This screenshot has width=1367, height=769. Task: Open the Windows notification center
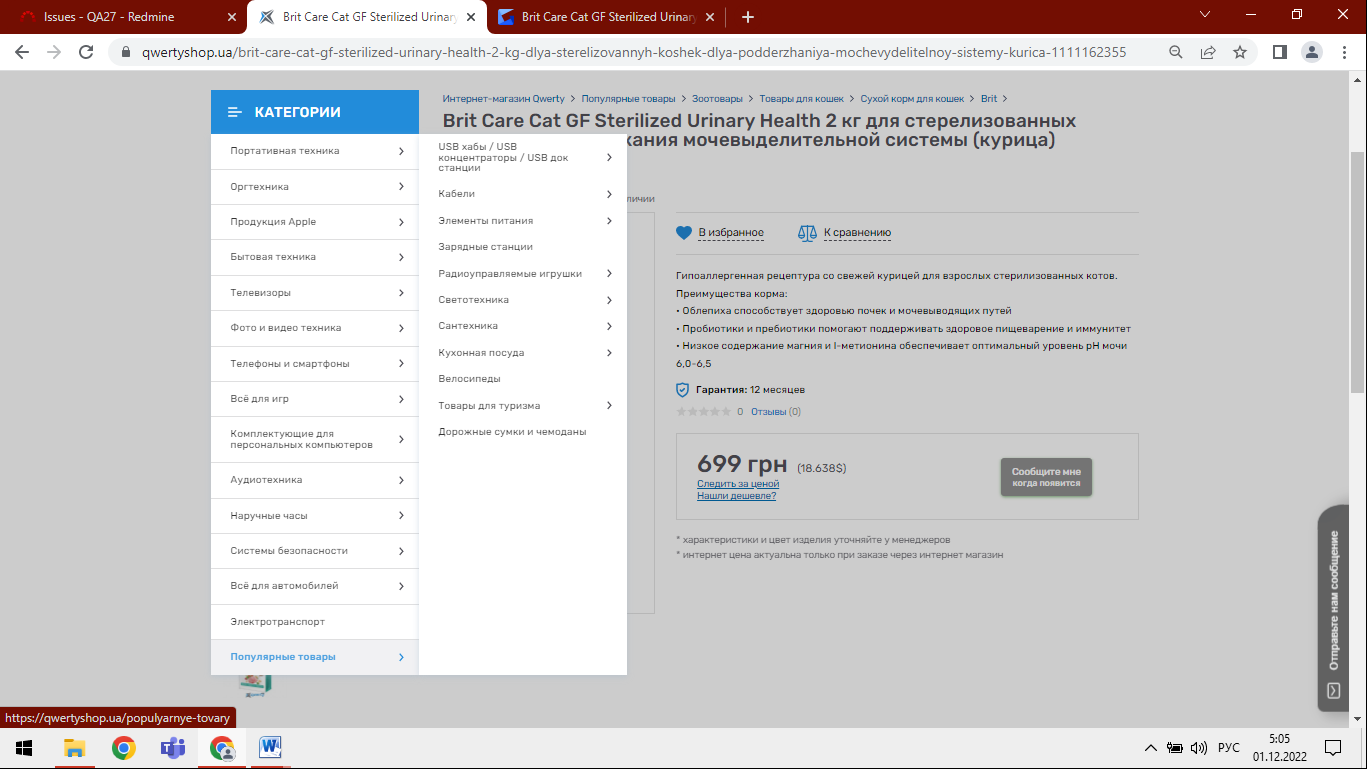[x=1332, y=748]
